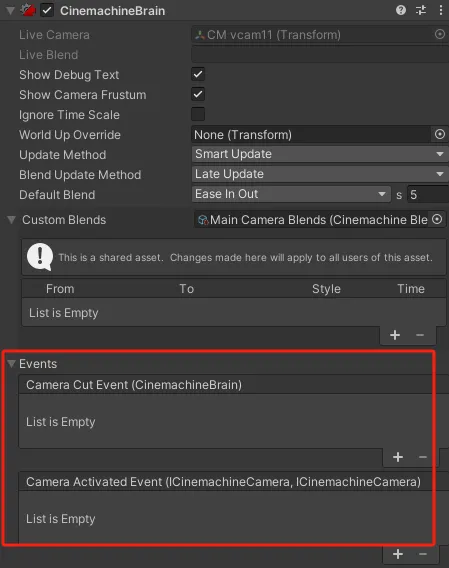Click the Style column header
This screenshot has height=568, width=449.
coord(326,289)
